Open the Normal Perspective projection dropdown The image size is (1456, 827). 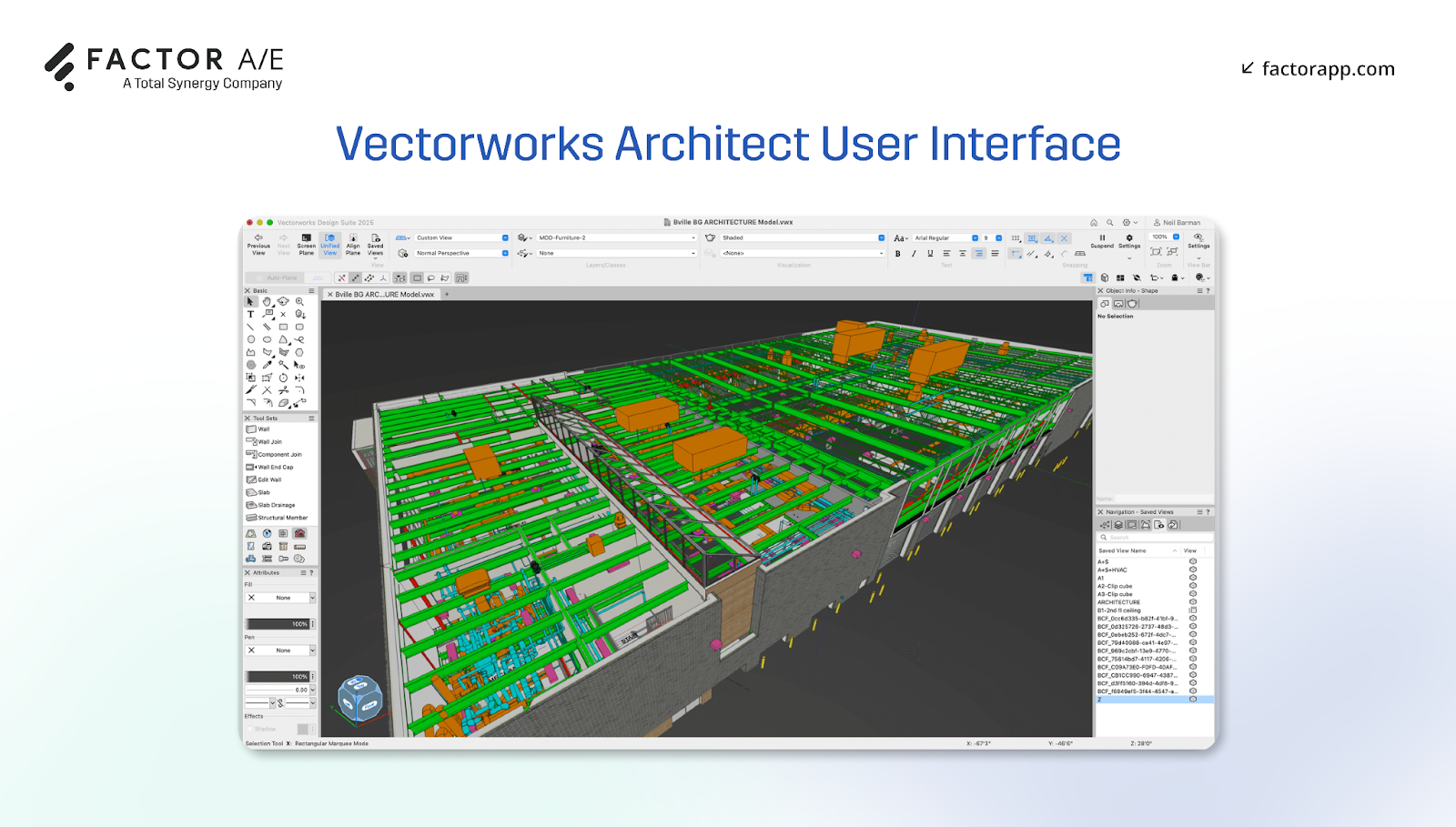point(462,253)
